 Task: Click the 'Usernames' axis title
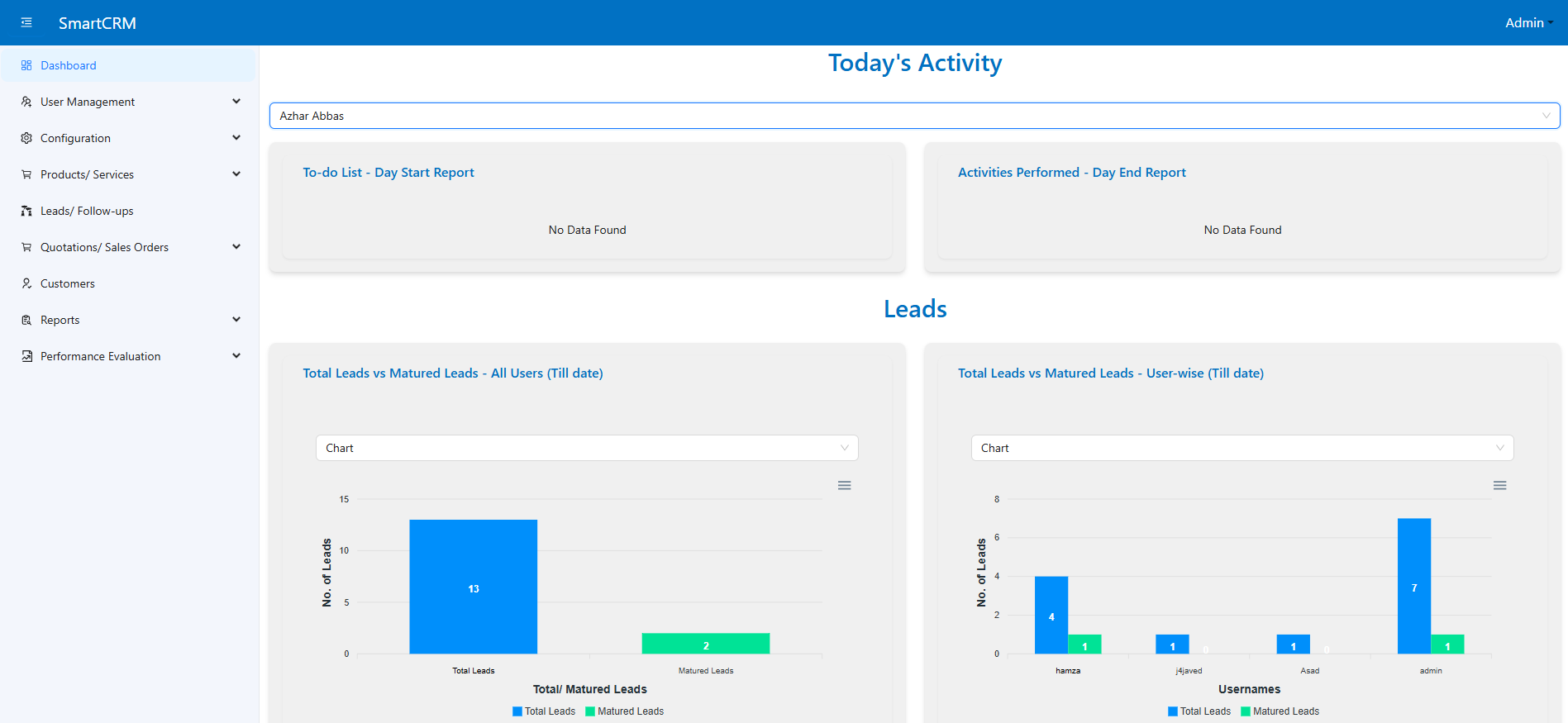point(1249,689)
